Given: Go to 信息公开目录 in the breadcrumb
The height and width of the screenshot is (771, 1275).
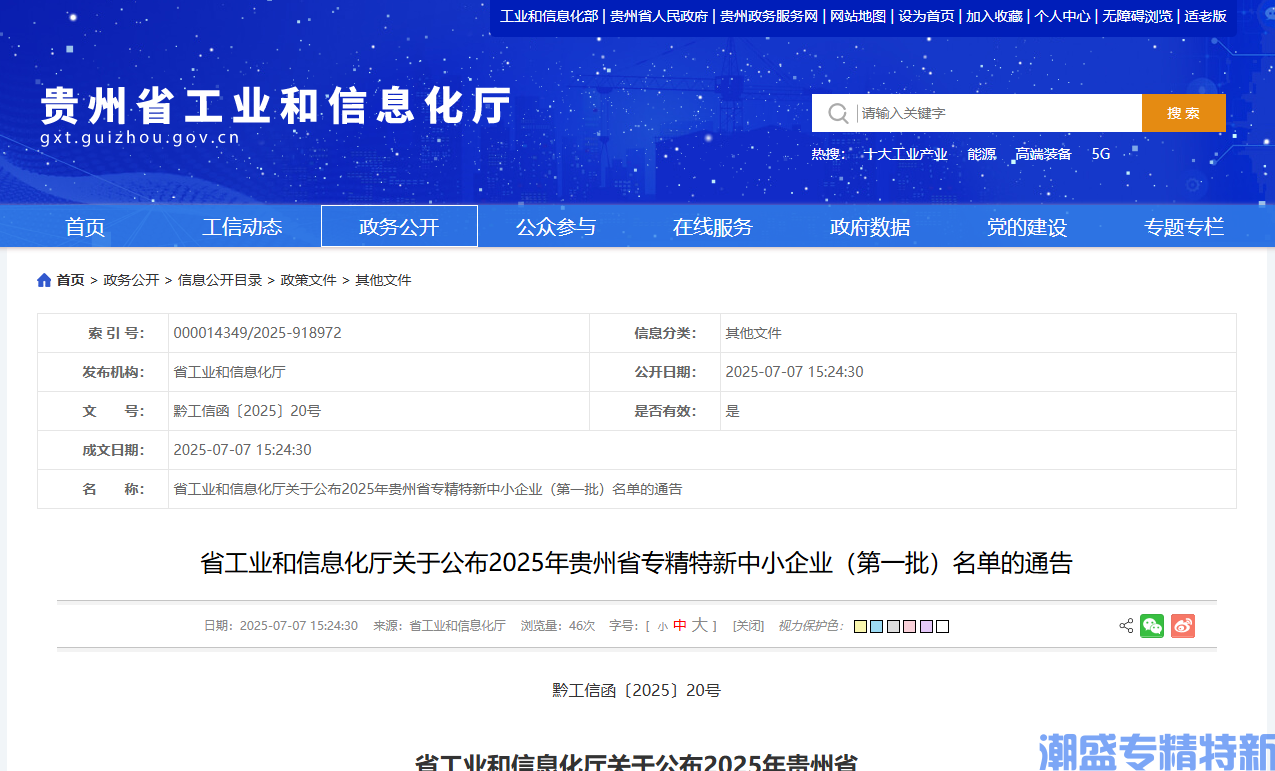Looking at the screenshot, I should [x=220, y=280].
